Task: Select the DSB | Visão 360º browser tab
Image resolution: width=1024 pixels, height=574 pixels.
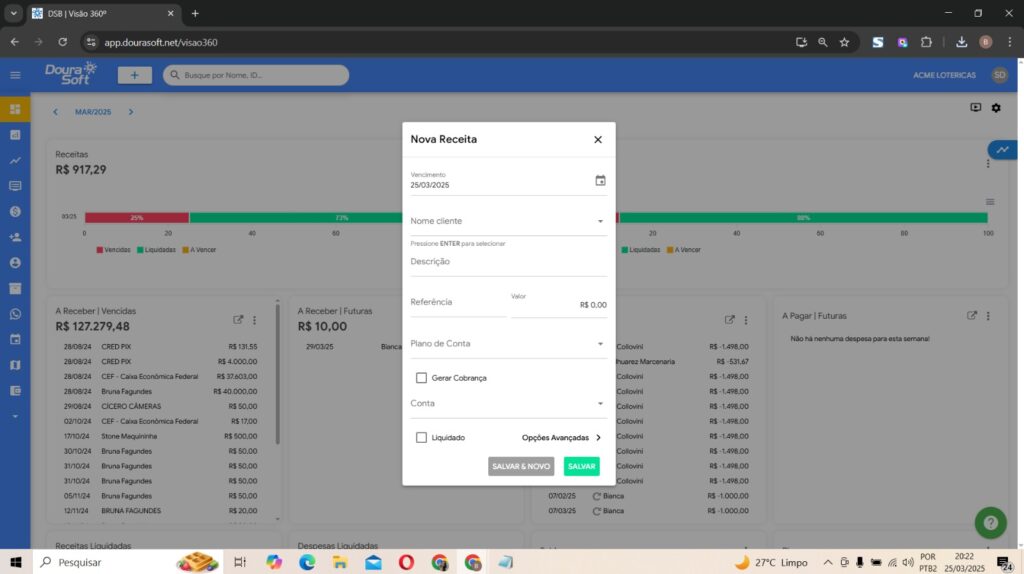Action: coord(100,13)
